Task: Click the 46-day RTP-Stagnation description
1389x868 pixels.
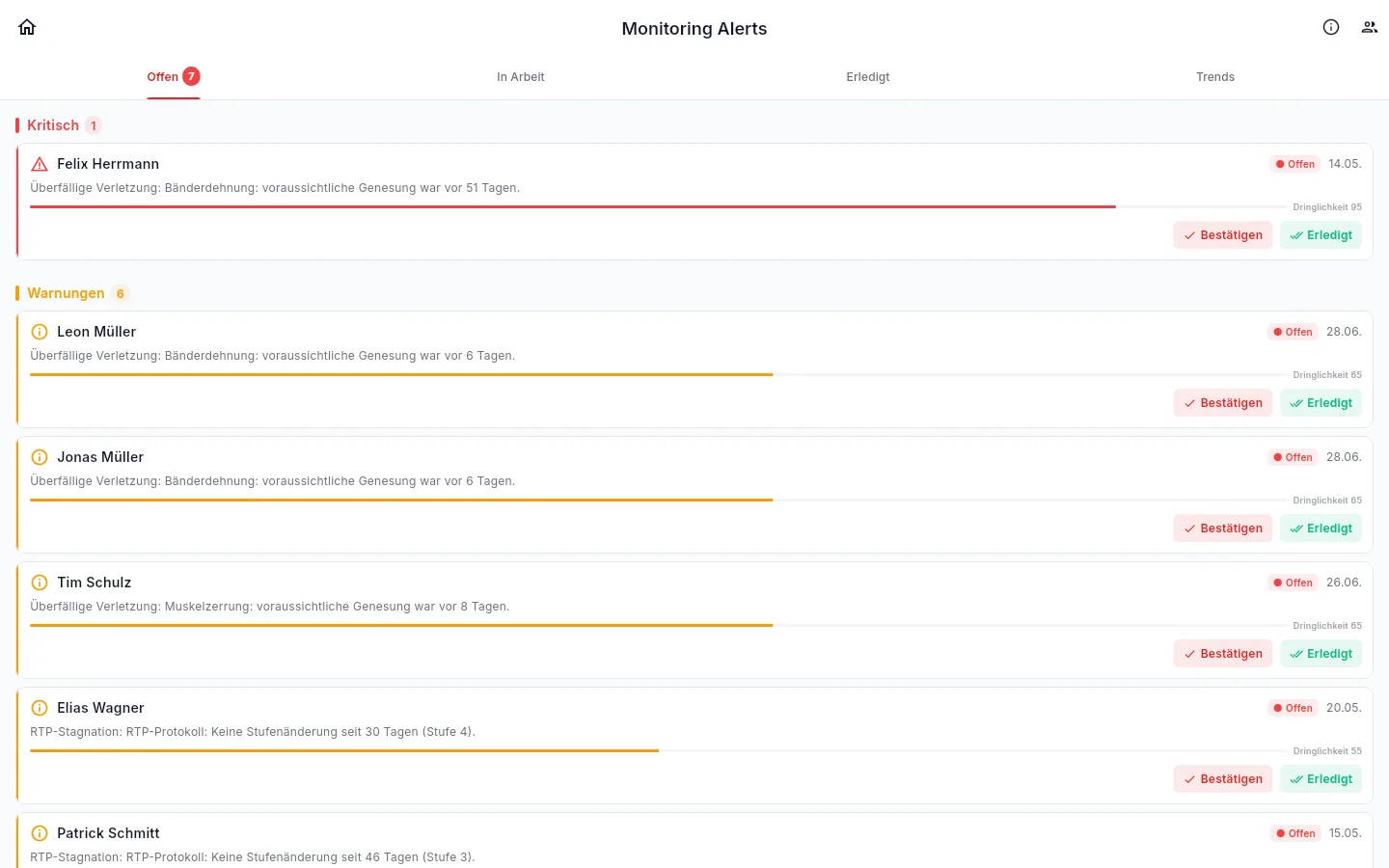Action: (x=253, y=857)
